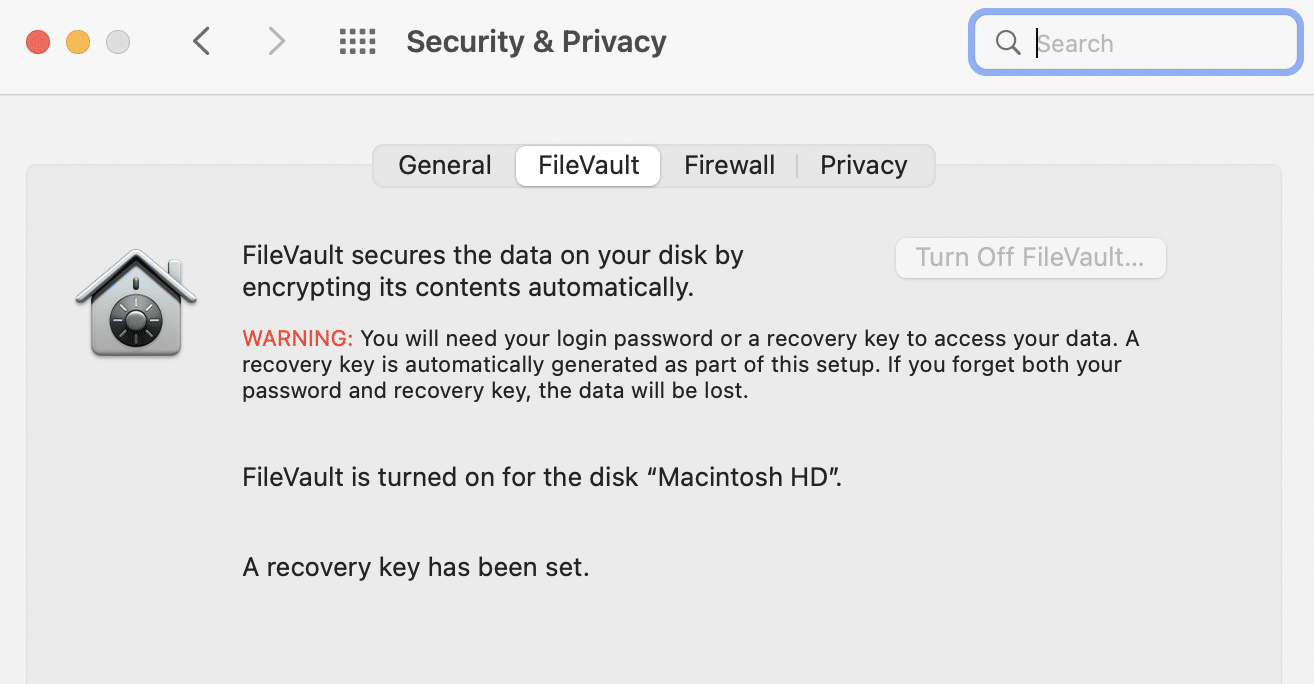
Task: Go back with the left chevron arrow
Action: [x=202, y=42]
